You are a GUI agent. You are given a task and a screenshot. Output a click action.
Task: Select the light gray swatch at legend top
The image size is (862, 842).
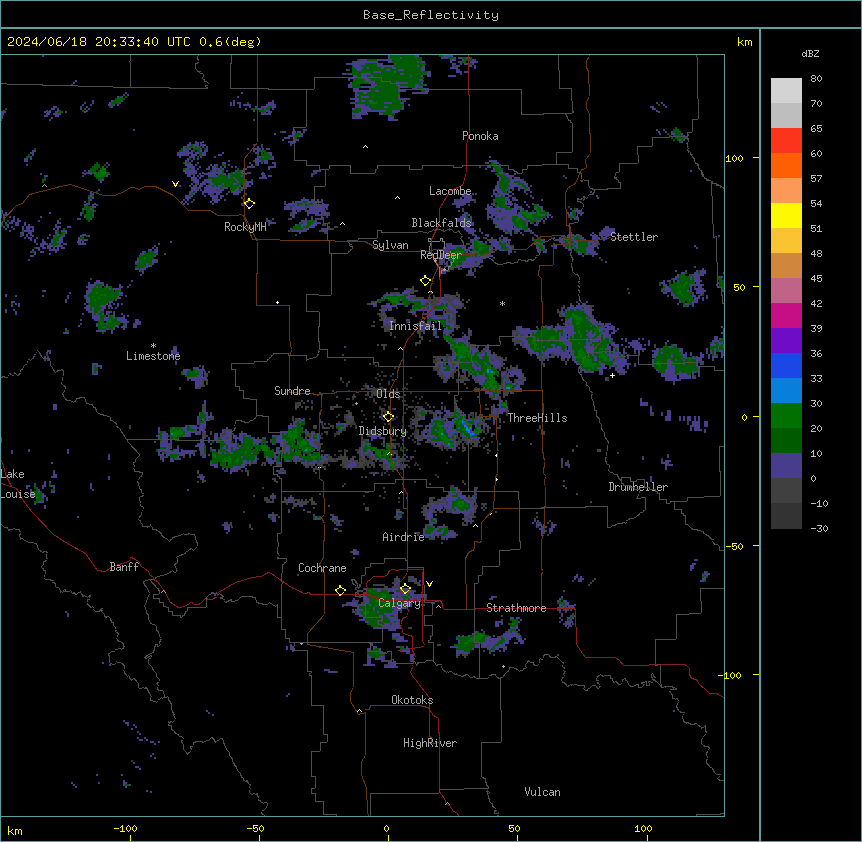point(786,91)
